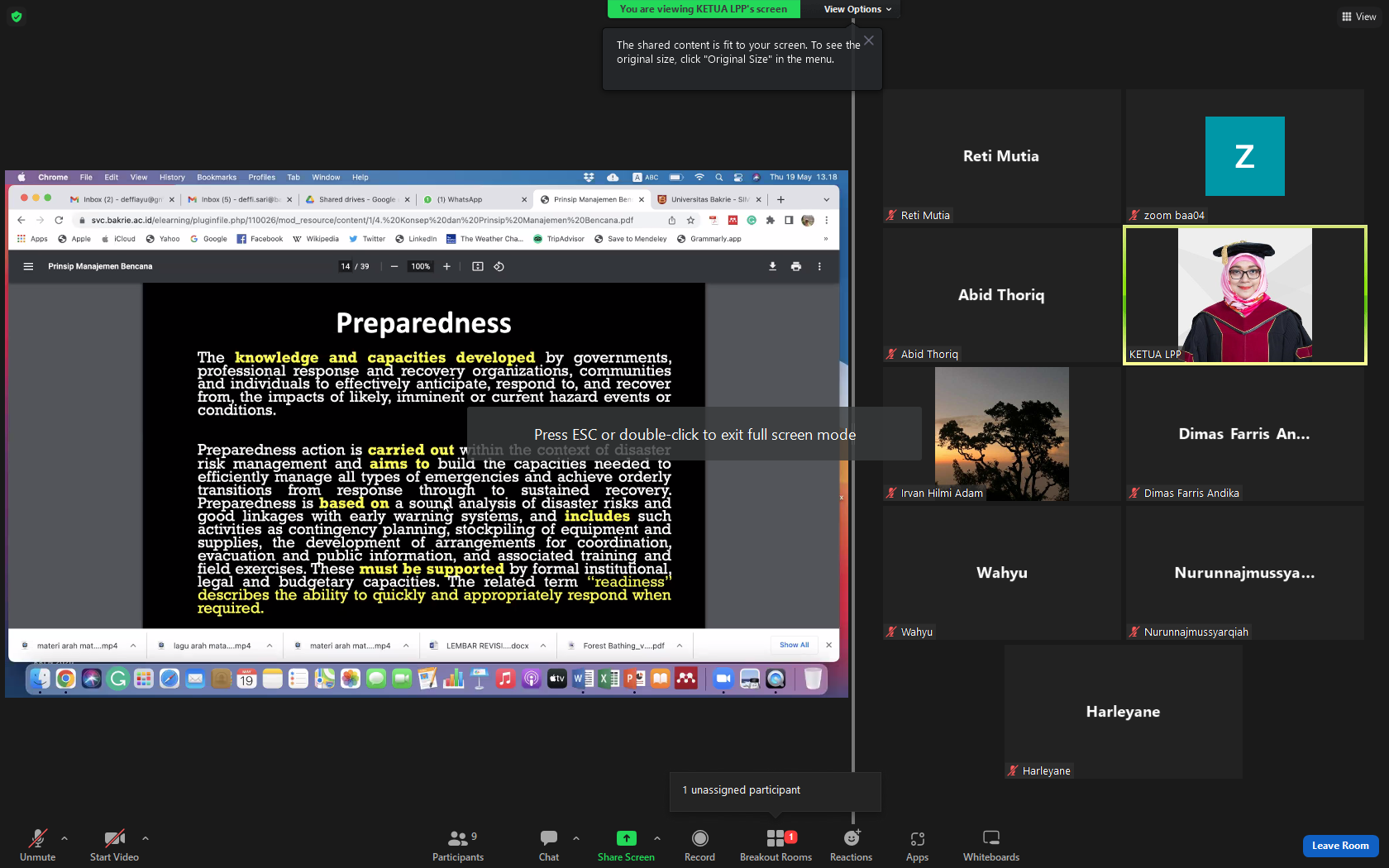Open the Zoom encryption shield icon
1389x868 pixels.
click(17, 17)
